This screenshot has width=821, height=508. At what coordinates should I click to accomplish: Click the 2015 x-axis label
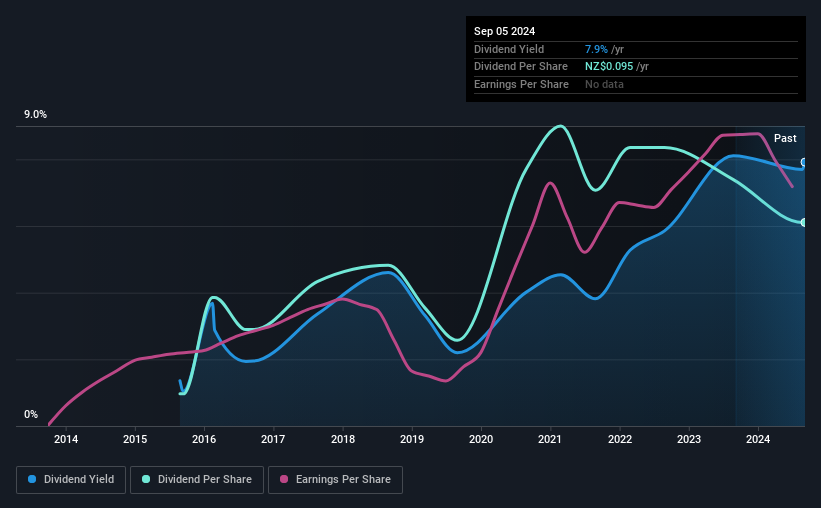click(135, 439)
